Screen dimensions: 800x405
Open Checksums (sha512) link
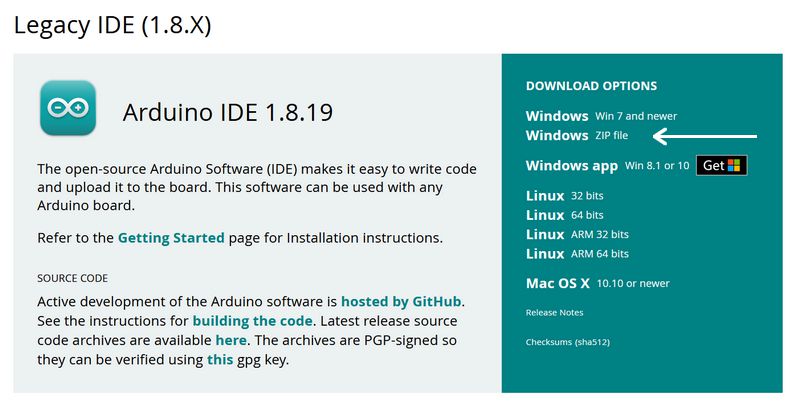[x=567, y=342]
